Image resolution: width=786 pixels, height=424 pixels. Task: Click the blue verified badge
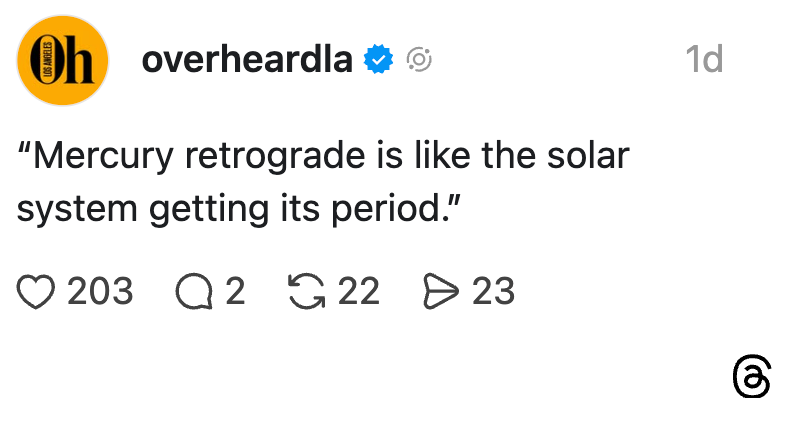(378, 60)
